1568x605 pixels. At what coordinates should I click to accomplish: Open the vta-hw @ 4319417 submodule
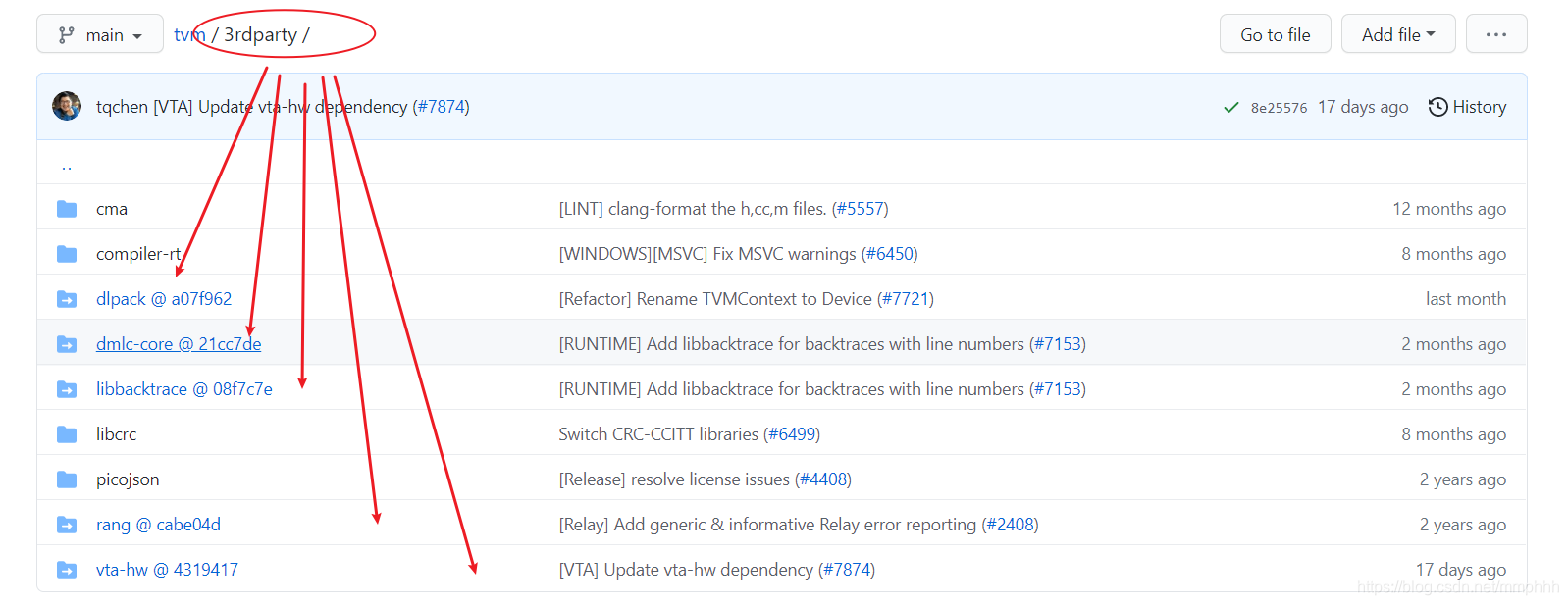167,570
